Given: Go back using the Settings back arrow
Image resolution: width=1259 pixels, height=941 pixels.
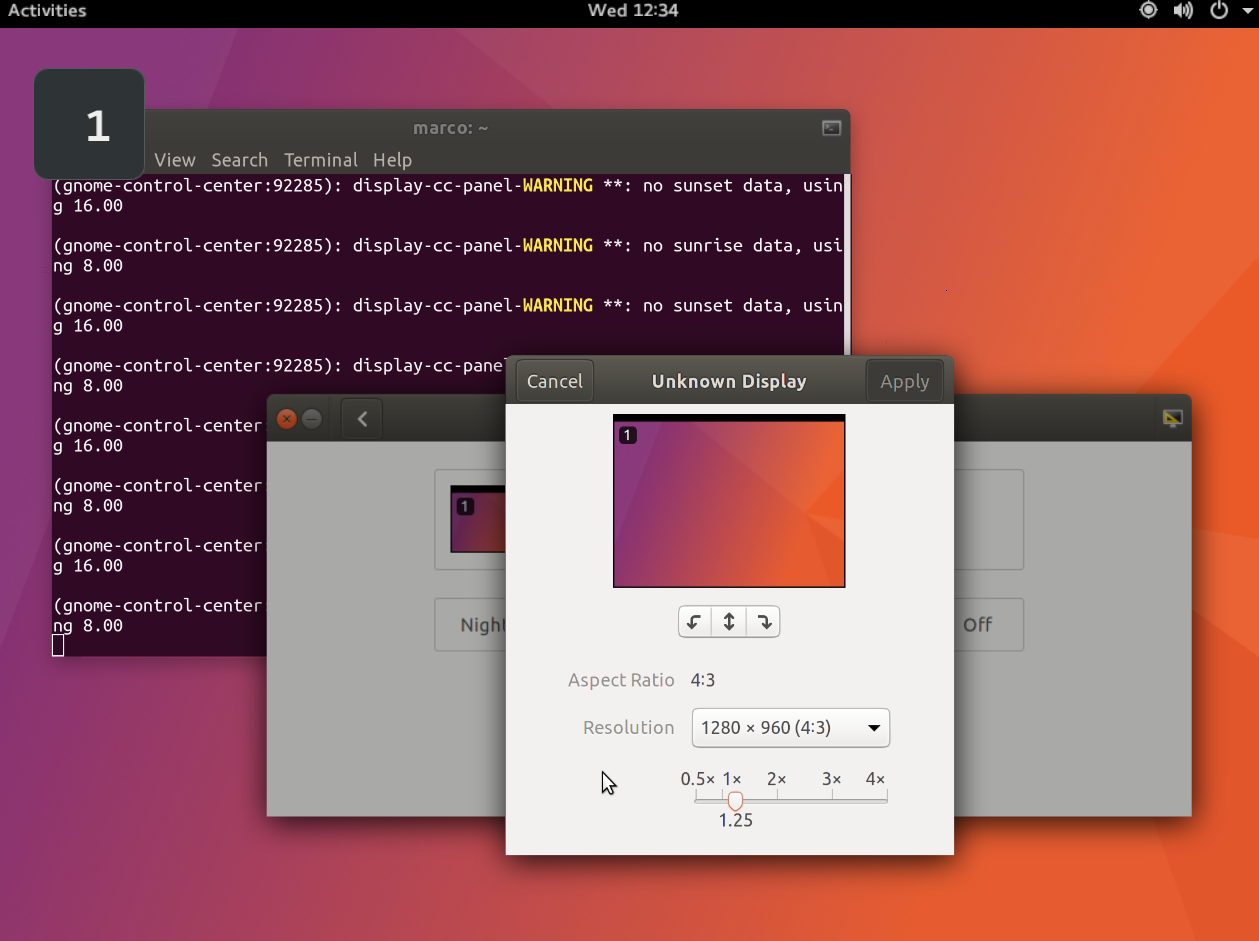Looking at the screenshot, I should pos(362,419).
